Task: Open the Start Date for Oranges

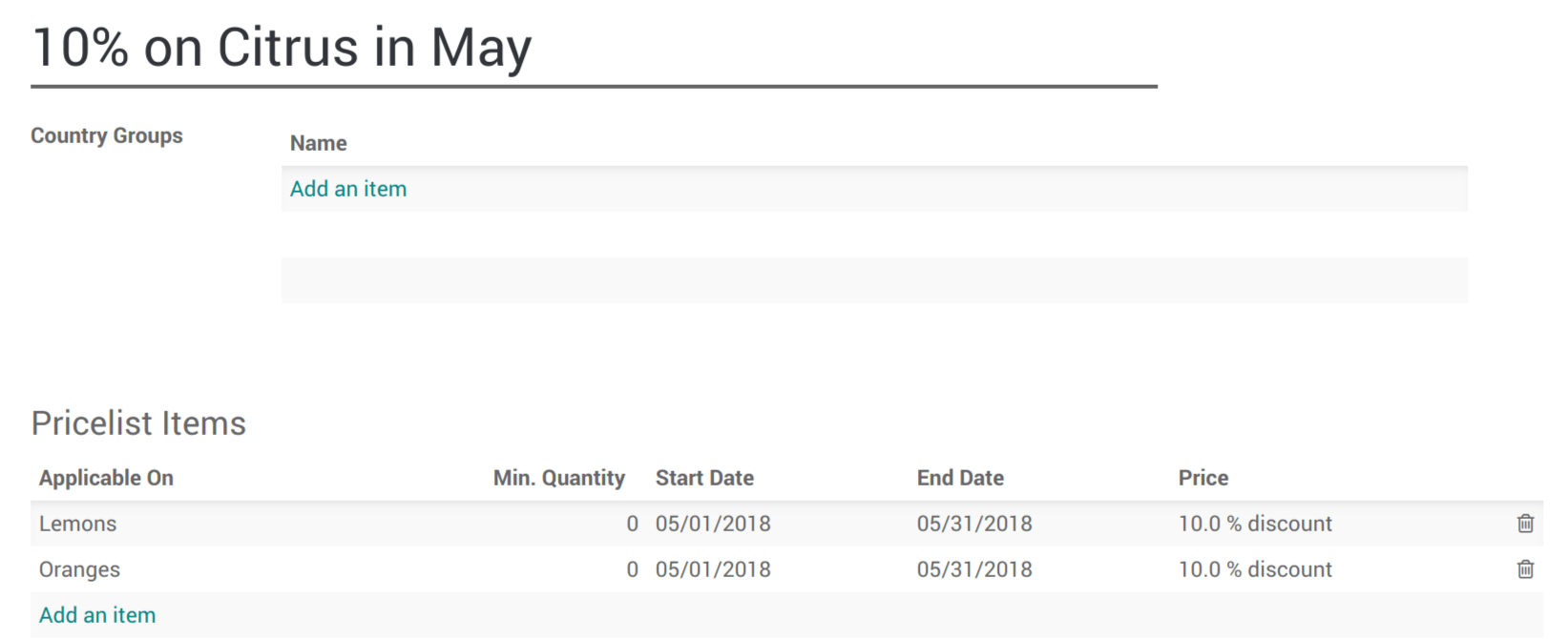Action: (713, 569)
